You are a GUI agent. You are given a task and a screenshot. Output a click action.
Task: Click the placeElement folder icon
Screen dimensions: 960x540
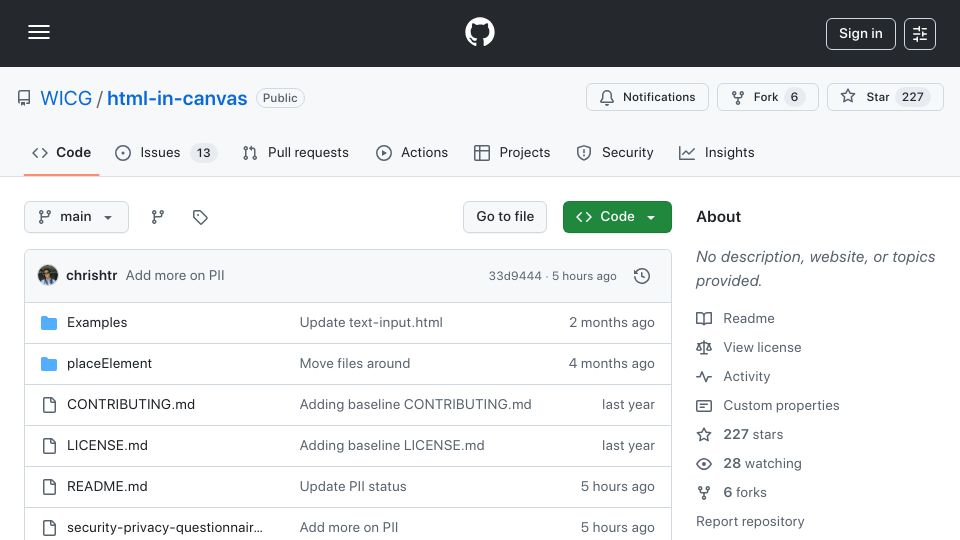(49, 364)
